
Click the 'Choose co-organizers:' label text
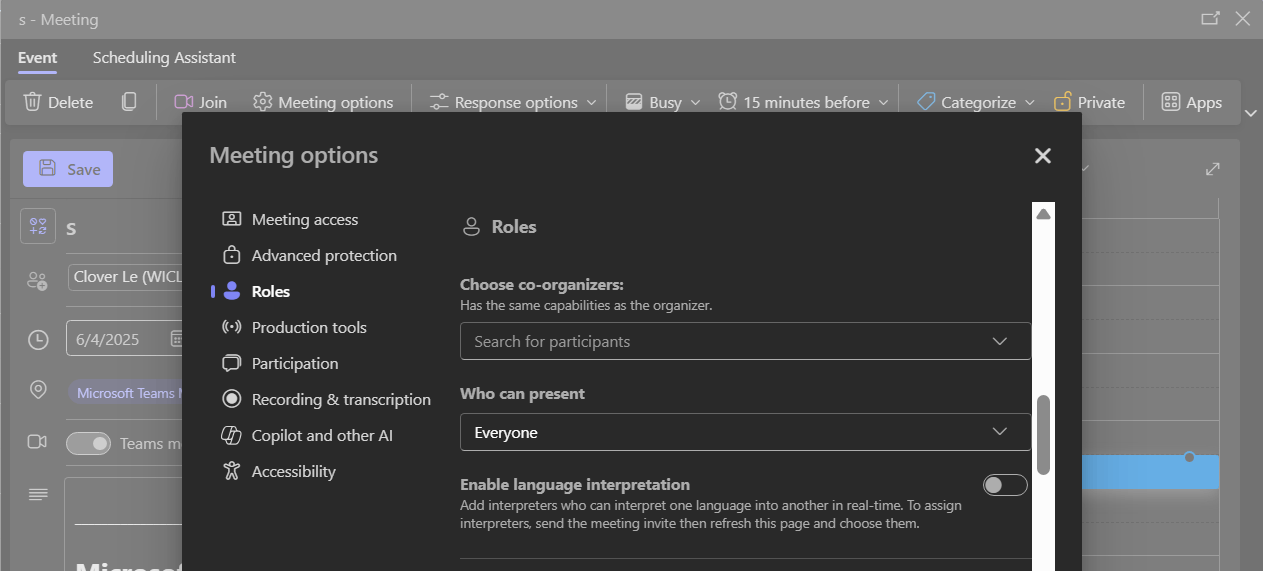pos(542,285)
